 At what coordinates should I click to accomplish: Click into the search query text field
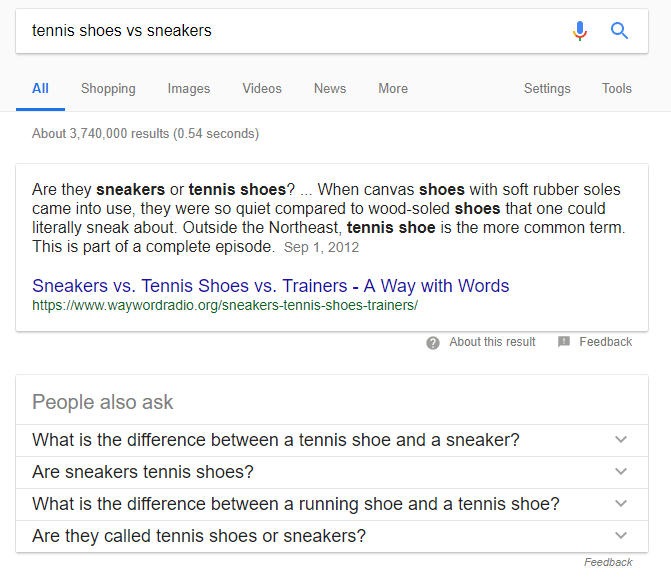click(x=290, y=31)
